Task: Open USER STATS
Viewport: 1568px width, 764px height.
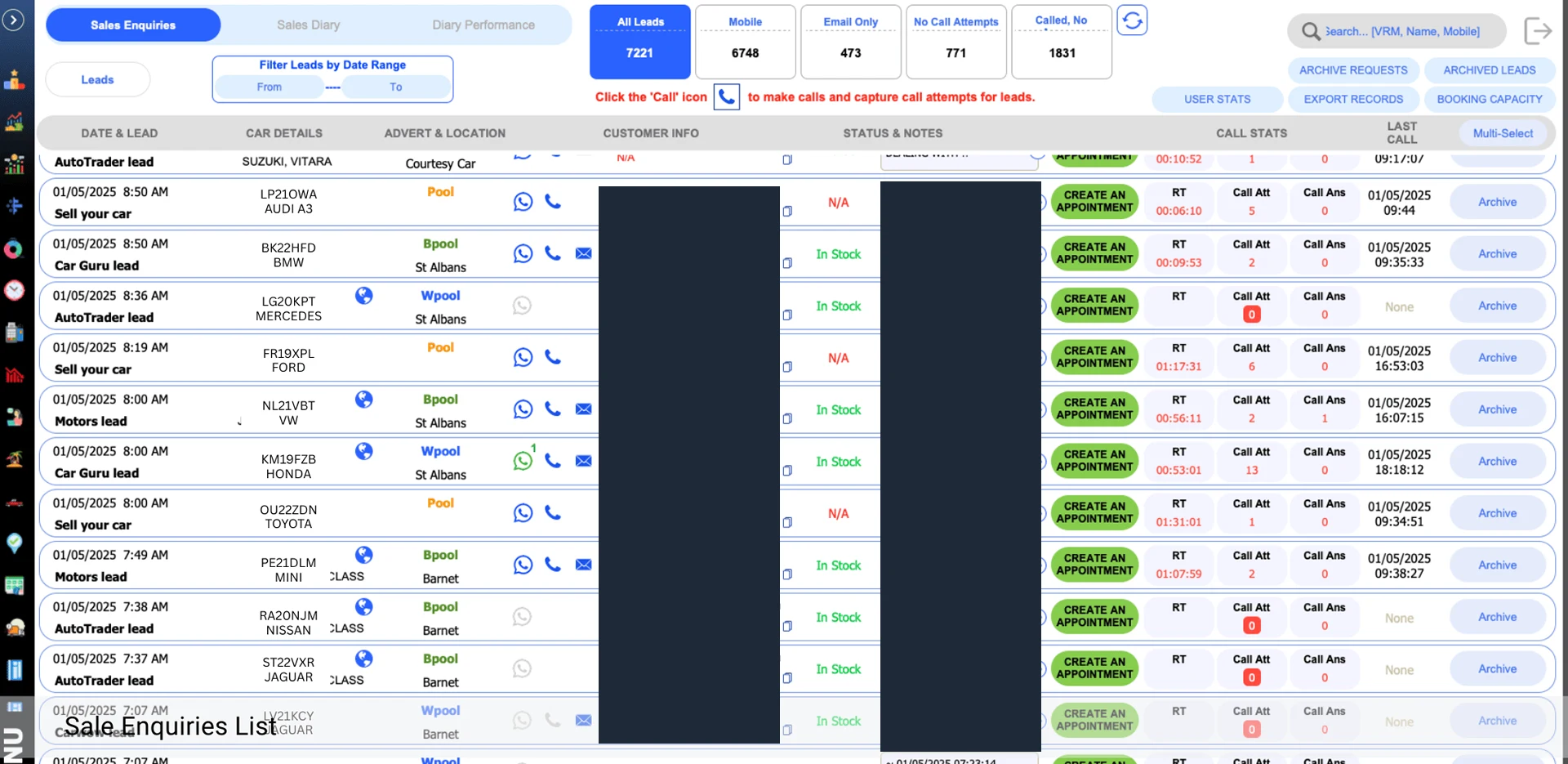Action: click(x=1217, y=99)
